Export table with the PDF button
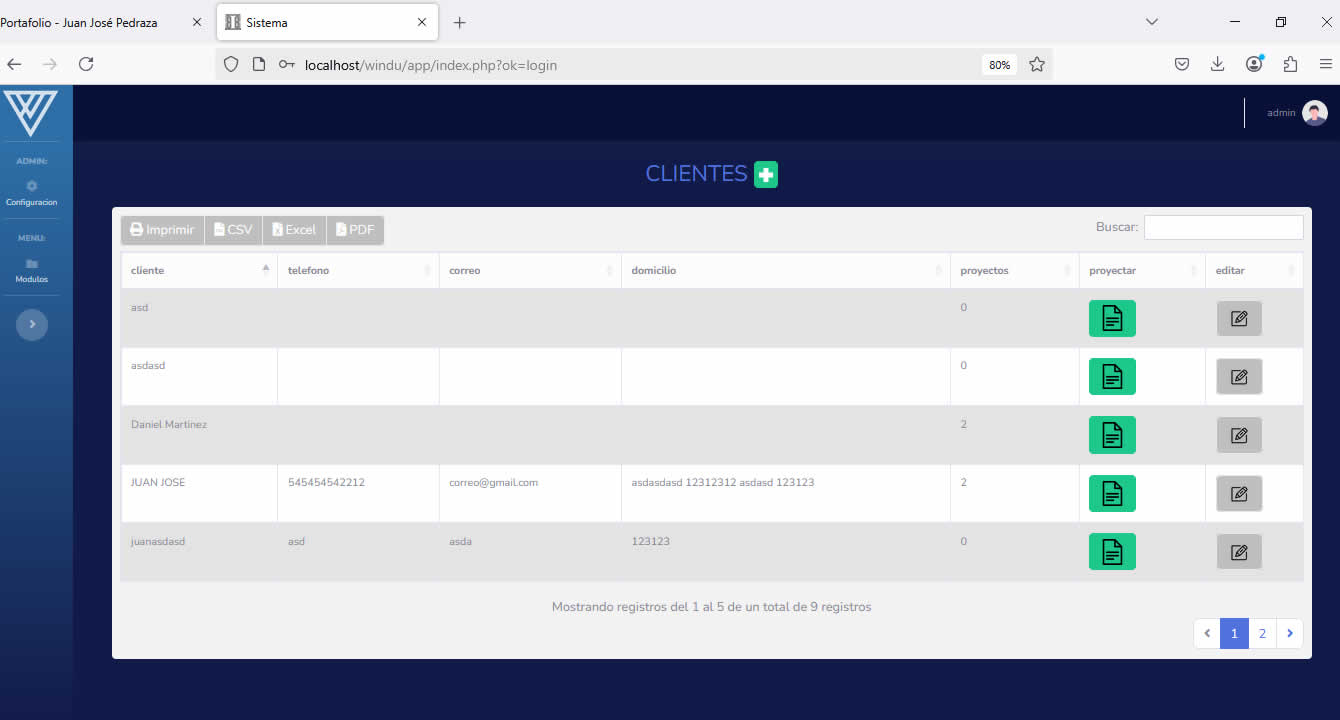 (355, 230)
